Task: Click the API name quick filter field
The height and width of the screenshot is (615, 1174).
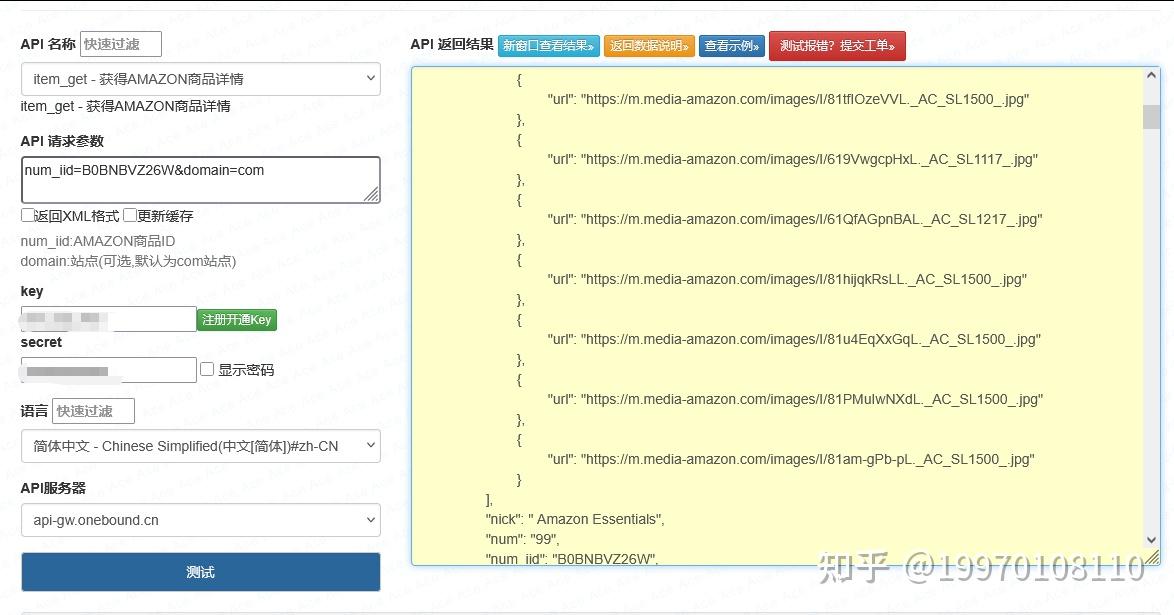Action: (x=121, y=44)
